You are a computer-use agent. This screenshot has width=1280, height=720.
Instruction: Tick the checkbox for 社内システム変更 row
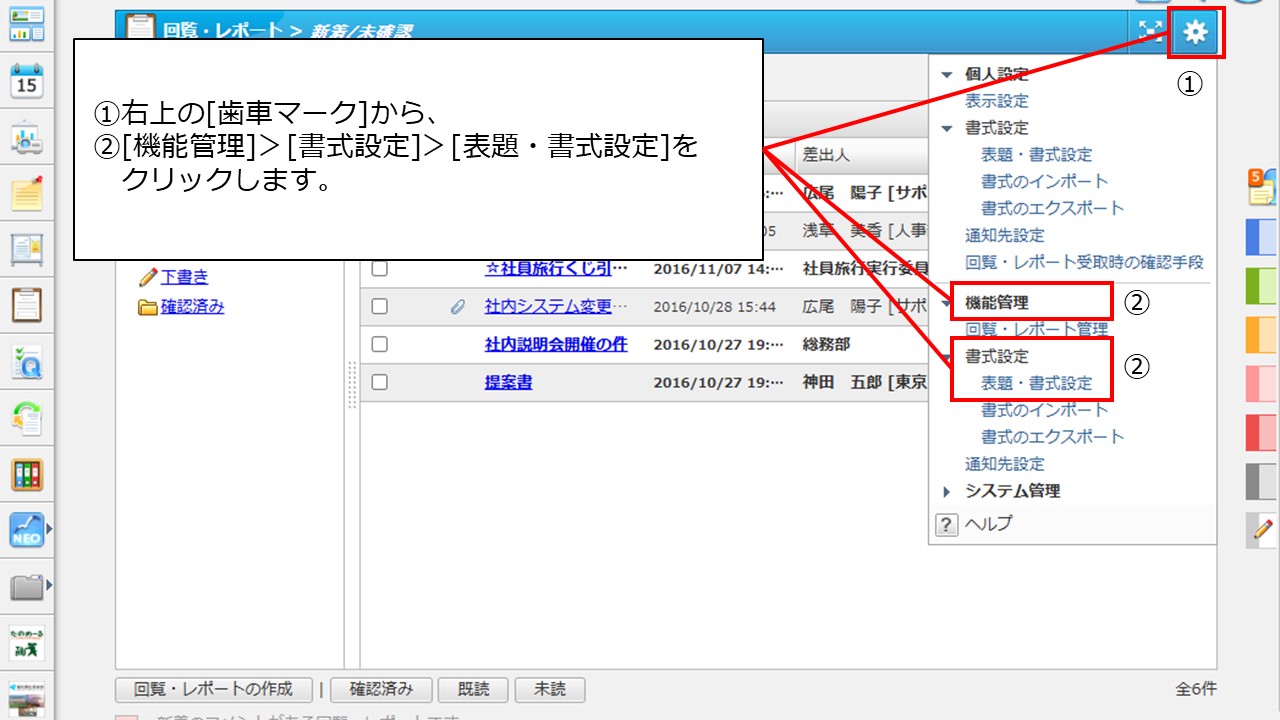tap(379, 307)
